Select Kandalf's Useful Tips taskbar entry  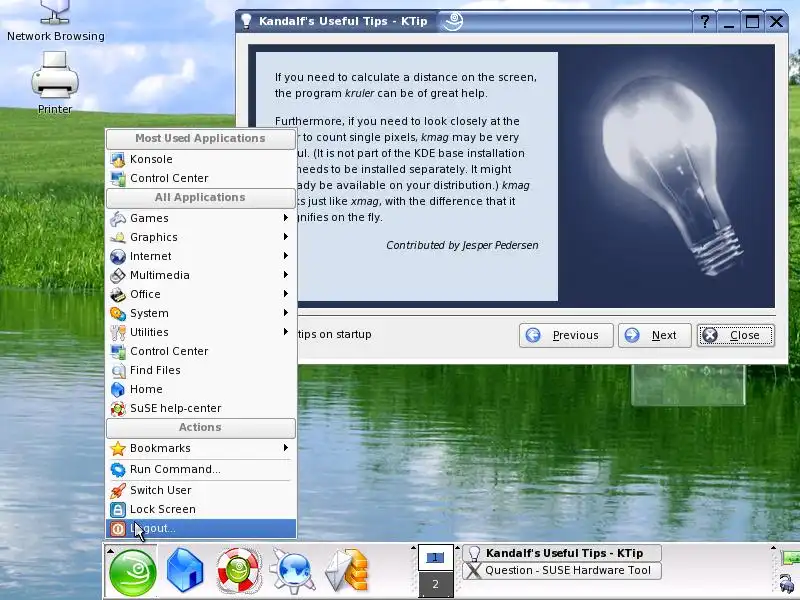point(562,553)
